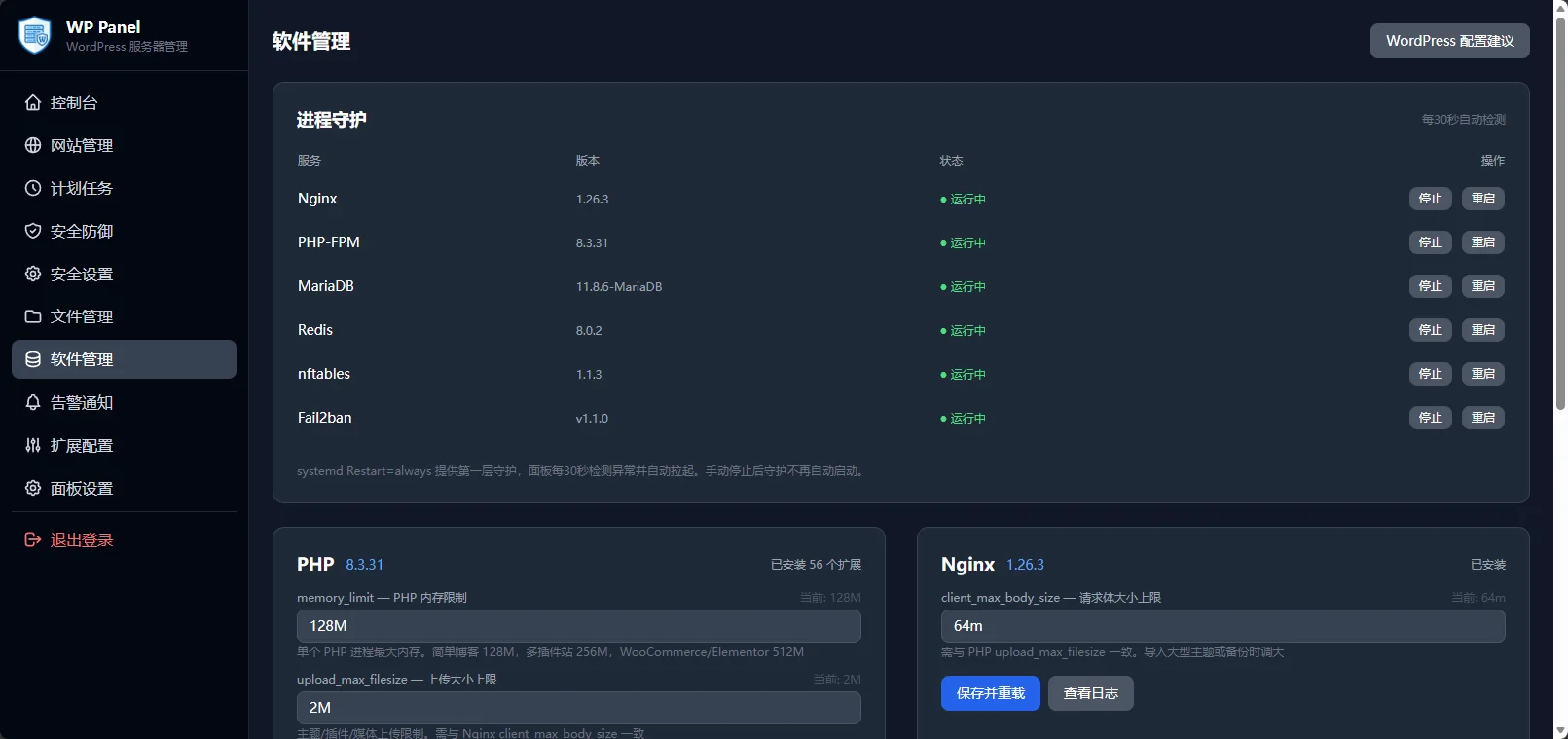
Task: Open the 告警通知 menu item
Action: (124, 402)
